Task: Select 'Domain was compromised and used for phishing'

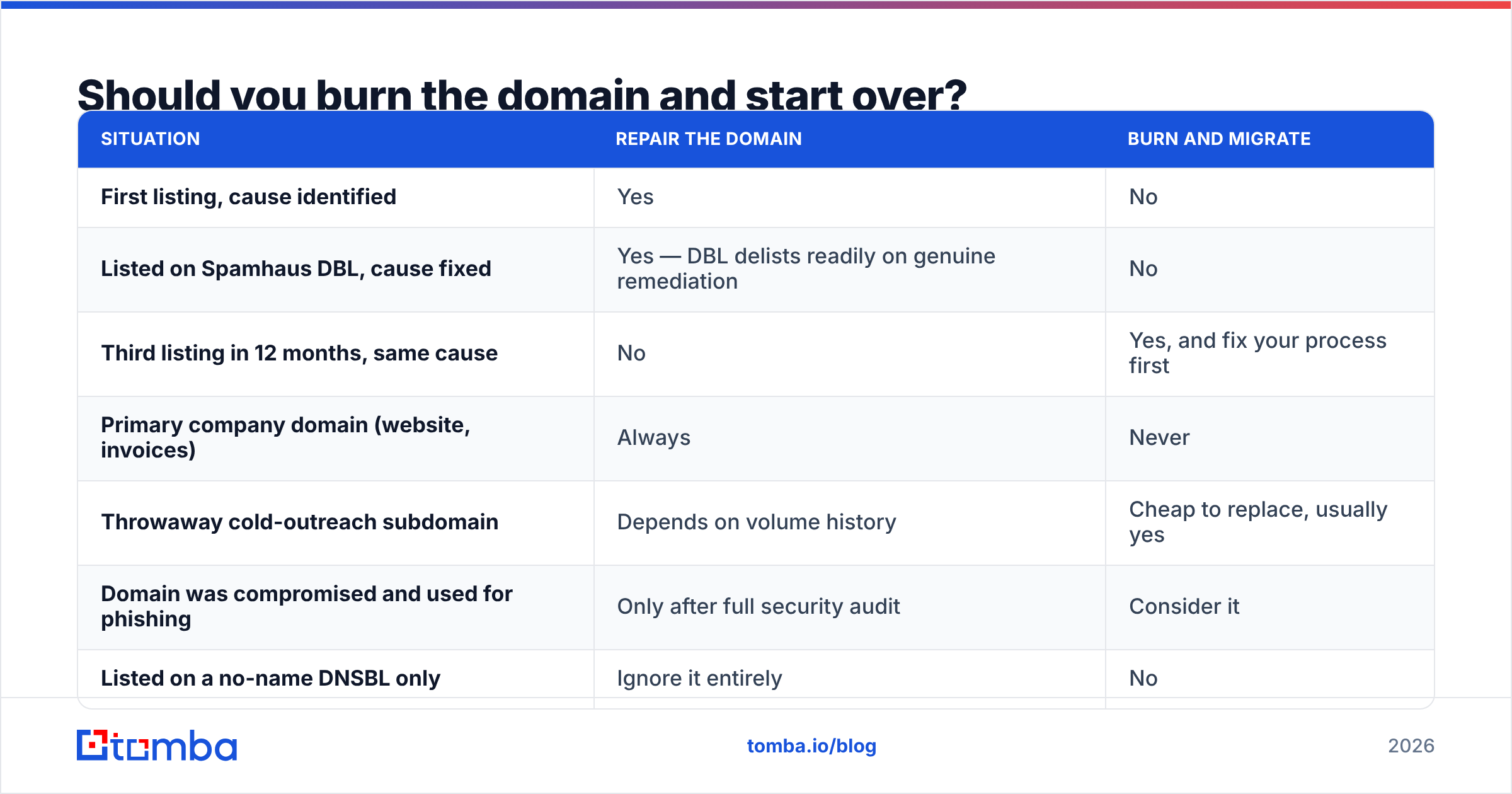Action: 307,607
